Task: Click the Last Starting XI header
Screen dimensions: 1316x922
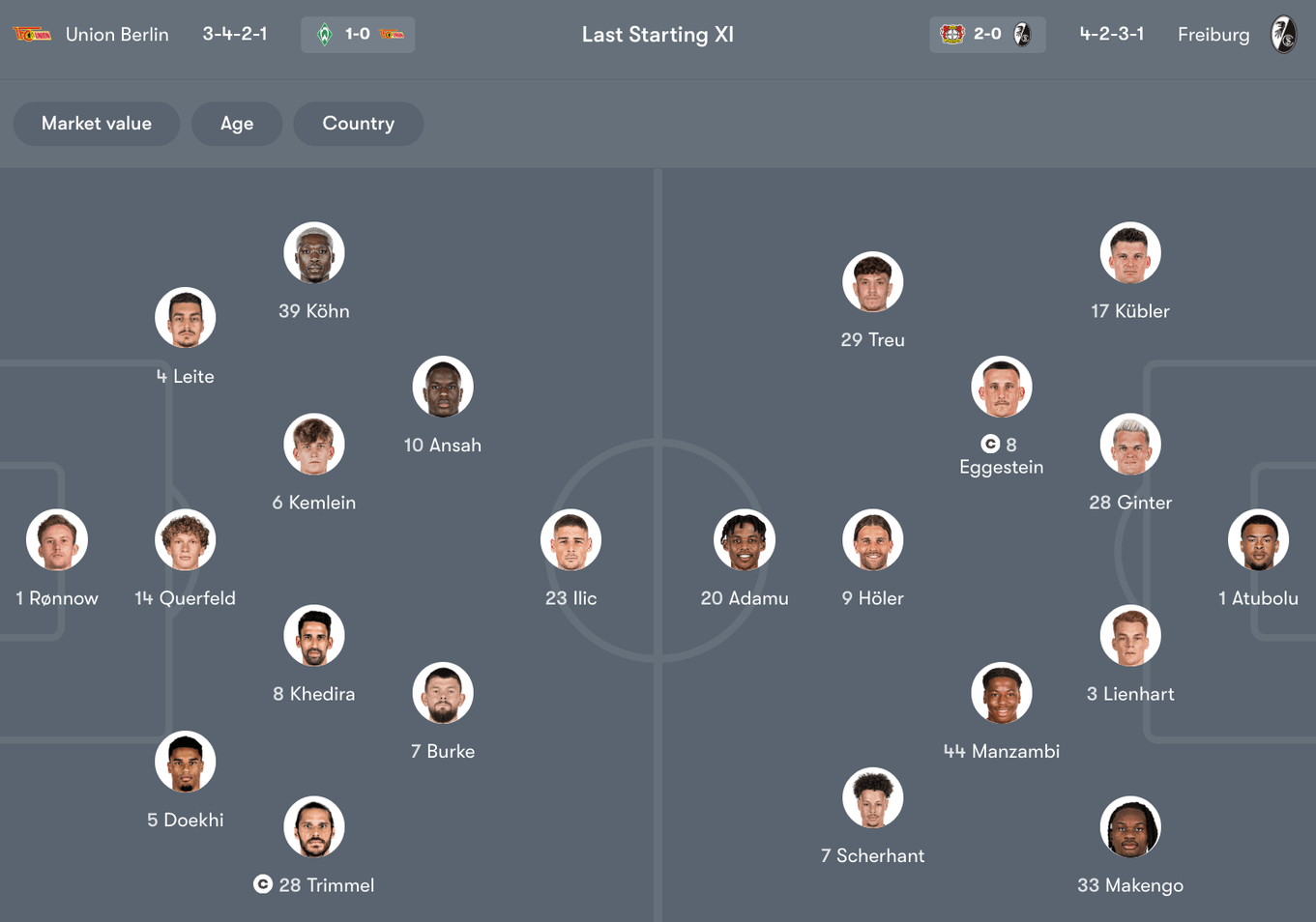Action: [x=658, y=34]
